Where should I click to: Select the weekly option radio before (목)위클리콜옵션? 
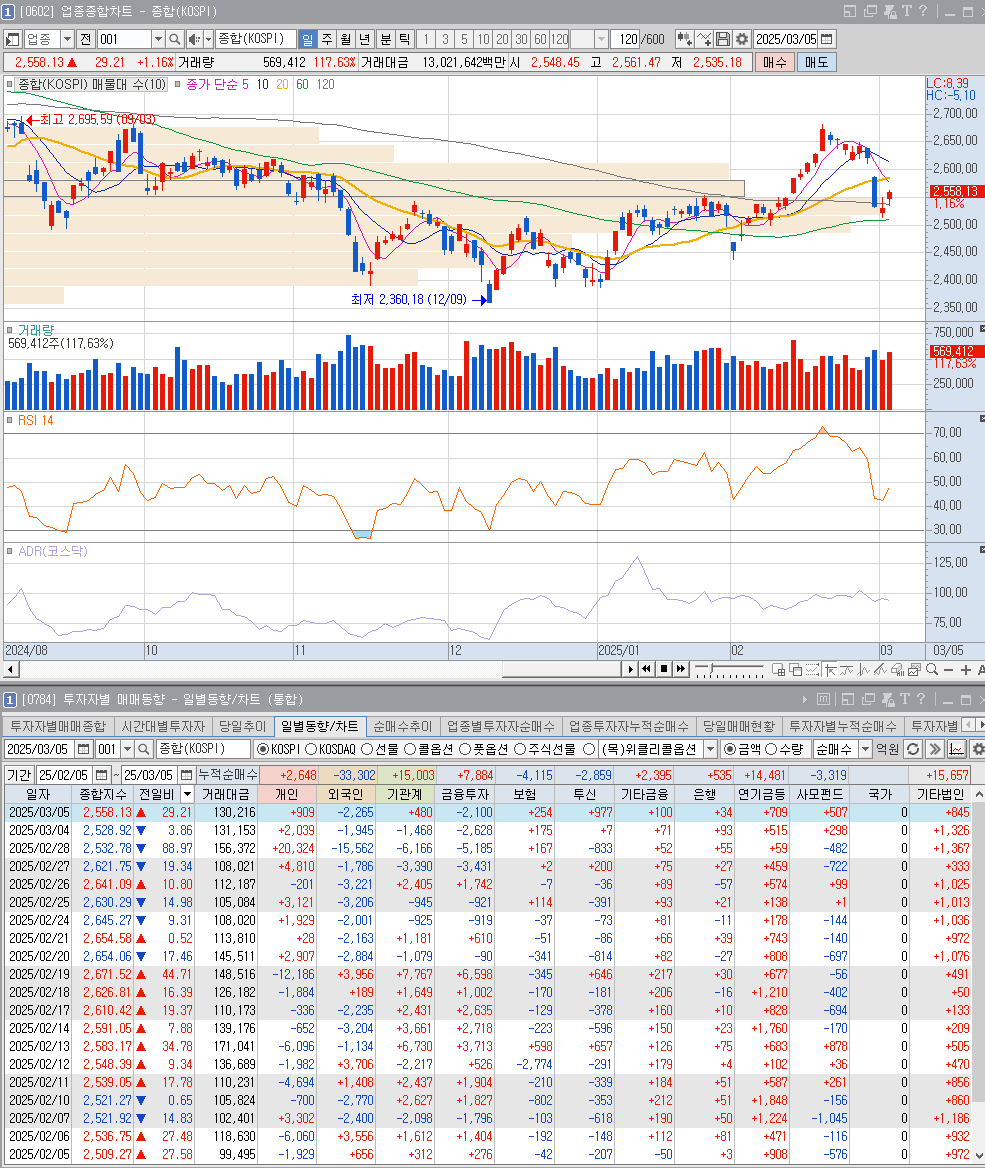click(x=589, y=749)
